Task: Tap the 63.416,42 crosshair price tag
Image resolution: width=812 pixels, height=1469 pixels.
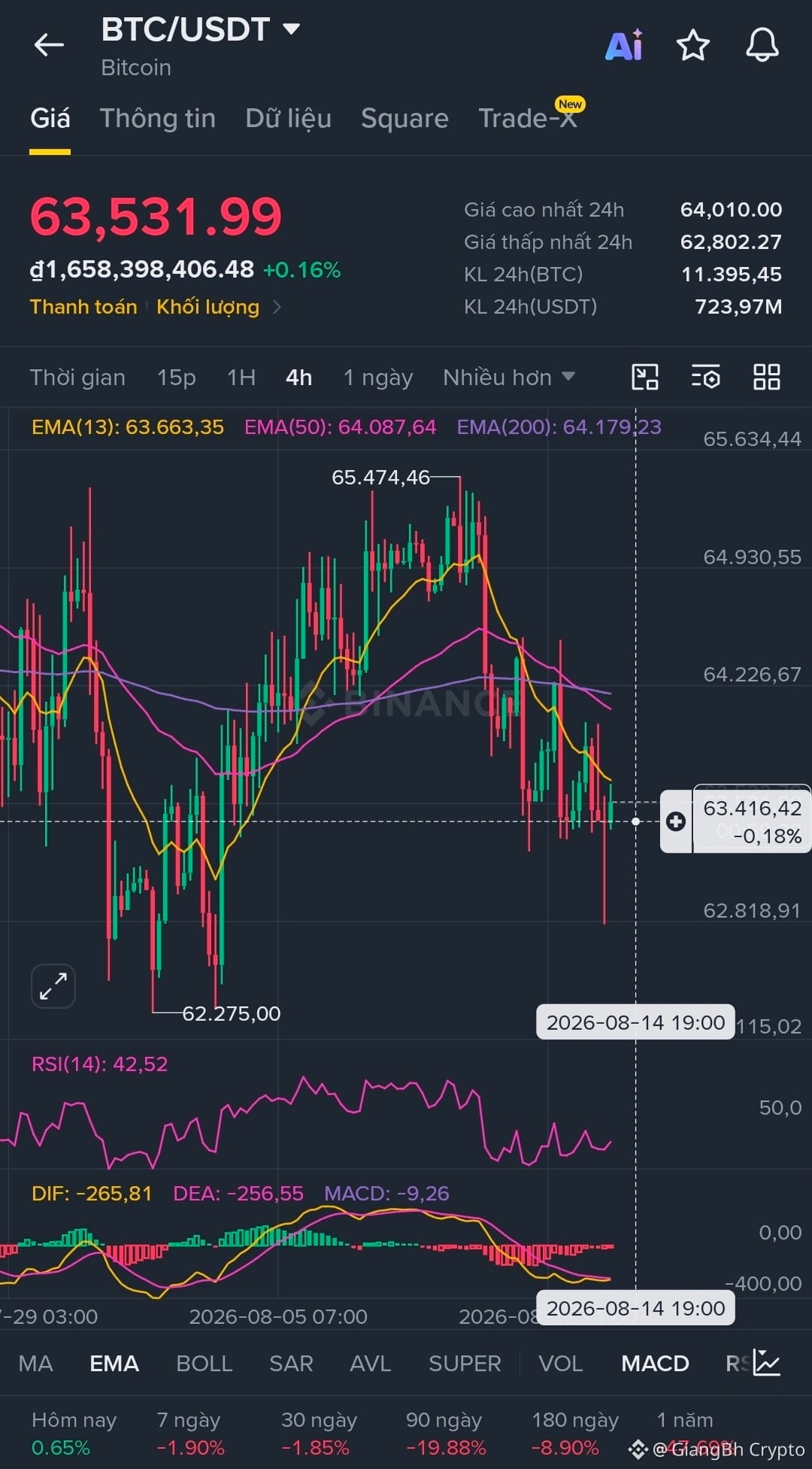Action: [752, 821]
